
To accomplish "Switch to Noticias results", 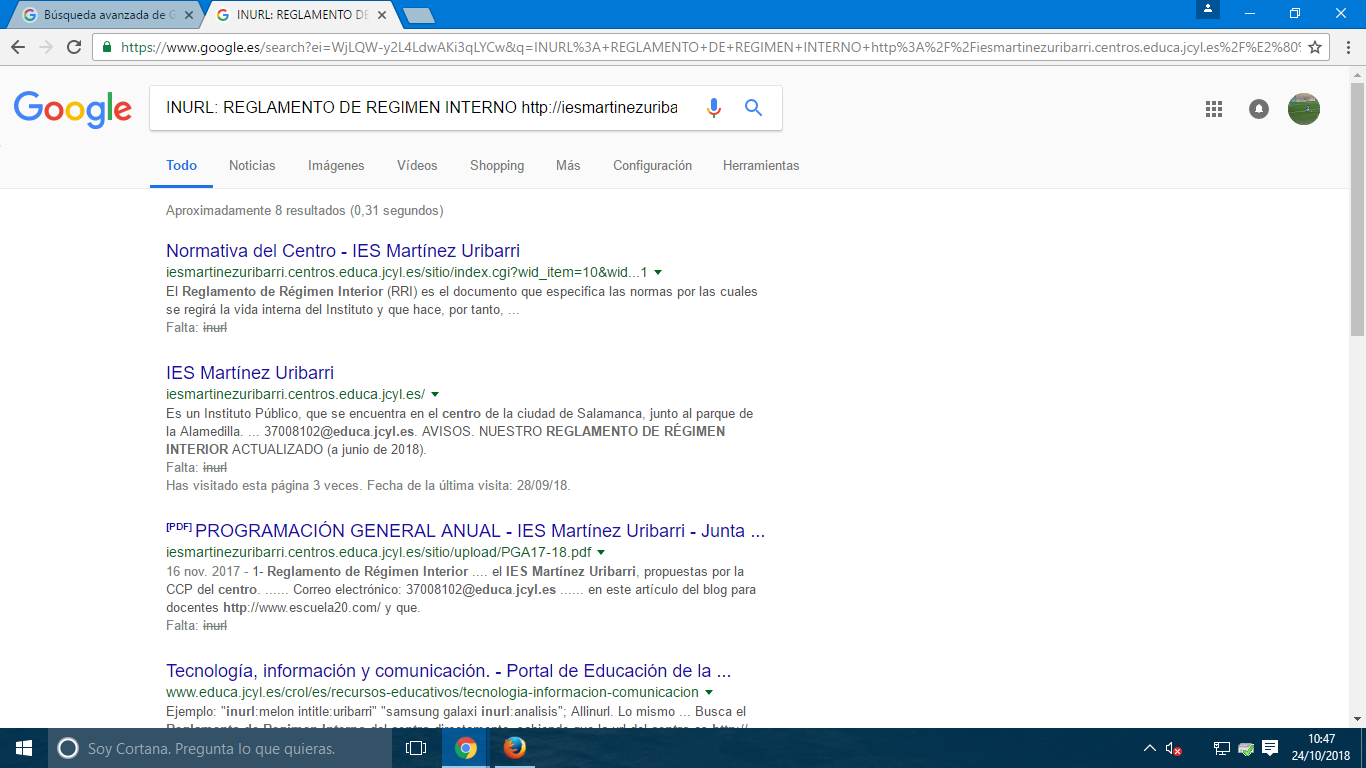I will point(252,166).
